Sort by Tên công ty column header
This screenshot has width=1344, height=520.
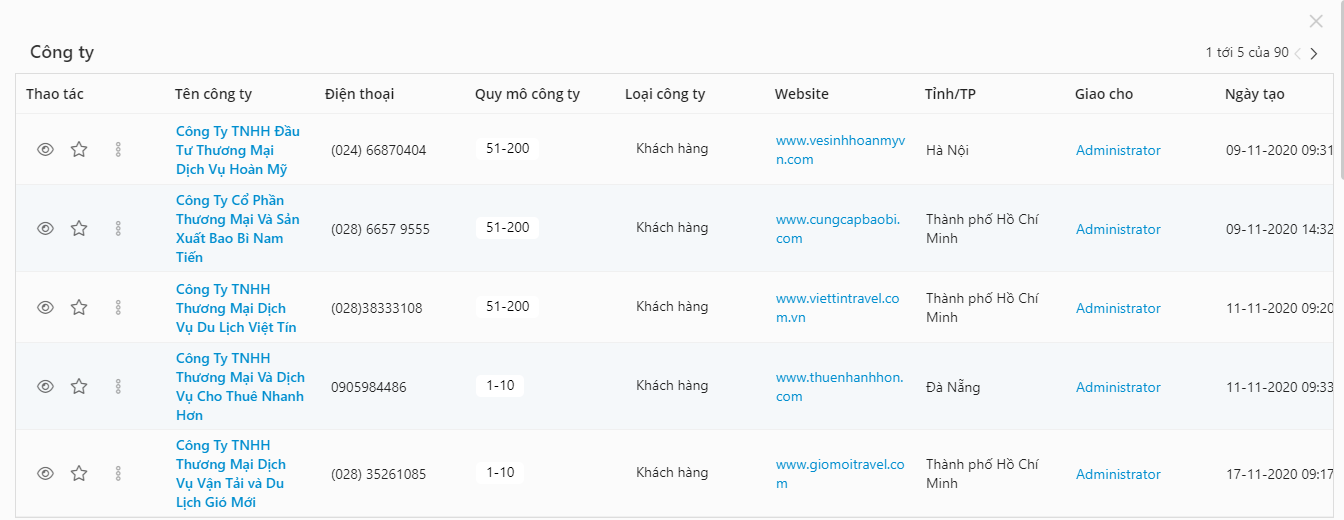[213, 94]
